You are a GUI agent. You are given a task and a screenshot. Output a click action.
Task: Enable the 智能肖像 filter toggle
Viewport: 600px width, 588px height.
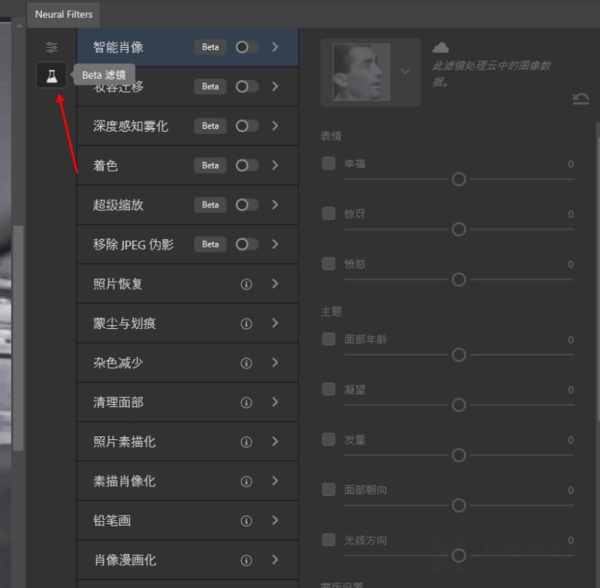click(x=247, y=47)
